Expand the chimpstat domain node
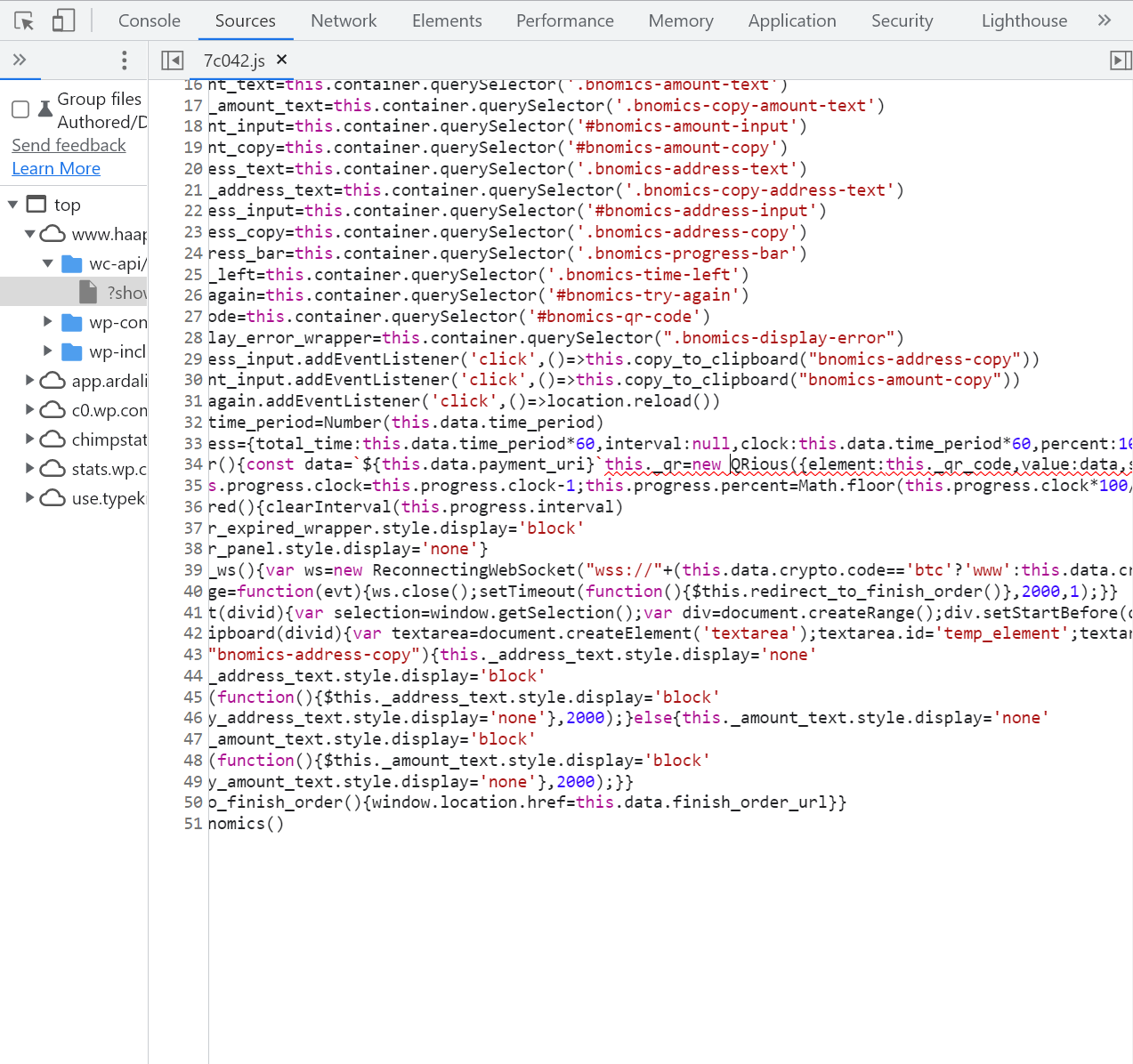Screen dimensions: 1133x1064 [30, 439]
